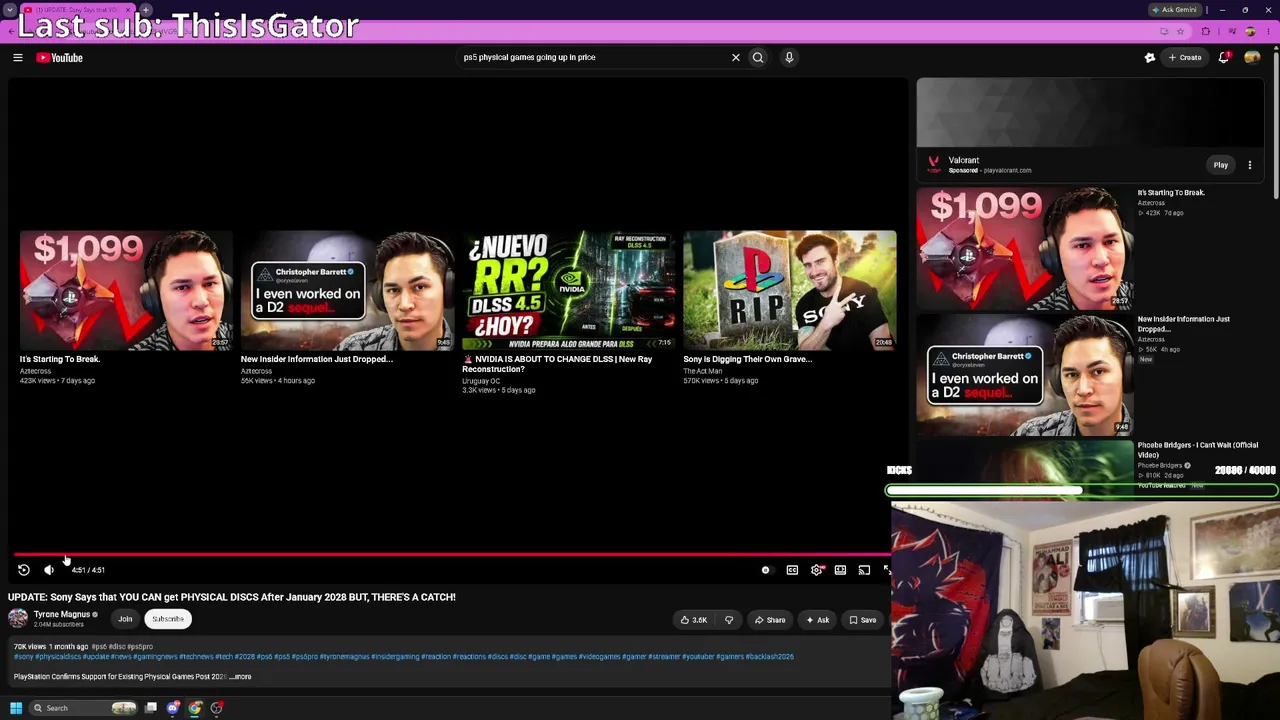Open the Chrome profile avatar
The image size is (1280, 720).
1250,31
